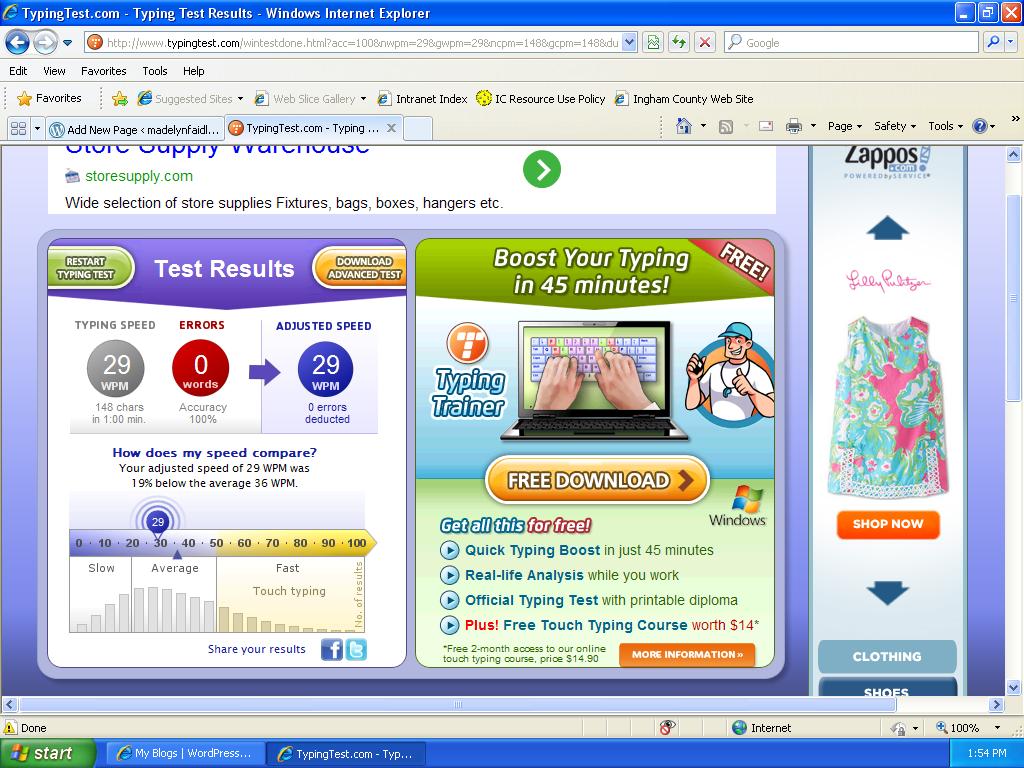
Task: Click the Free Download button
Action: [x=598, y=481]
